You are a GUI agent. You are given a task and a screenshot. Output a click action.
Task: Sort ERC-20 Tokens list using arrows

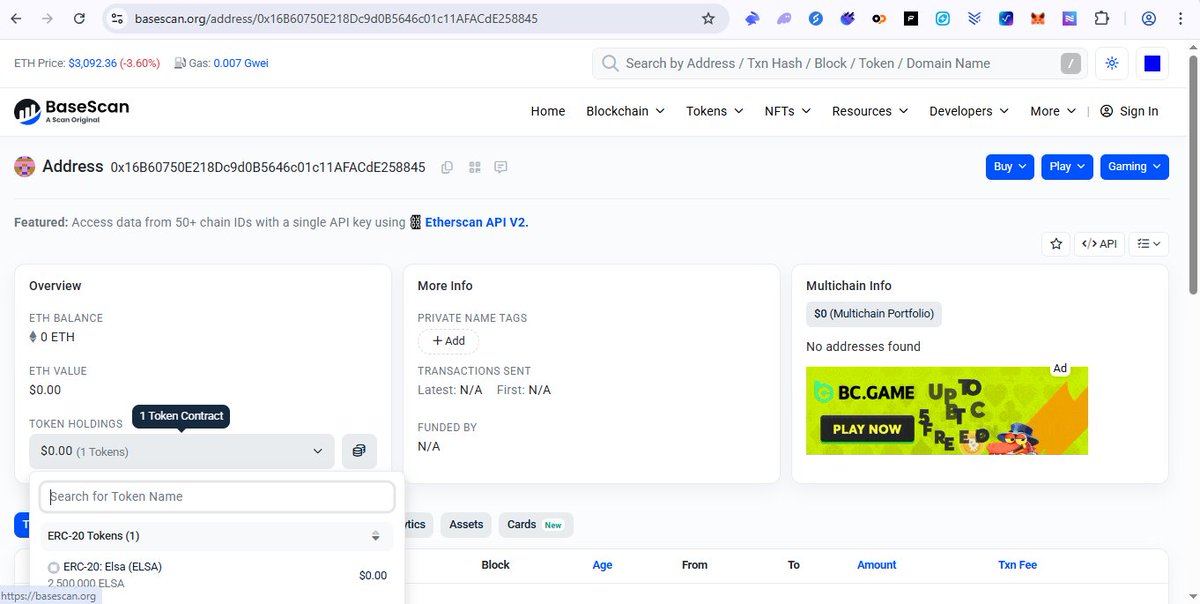[376, 536]
